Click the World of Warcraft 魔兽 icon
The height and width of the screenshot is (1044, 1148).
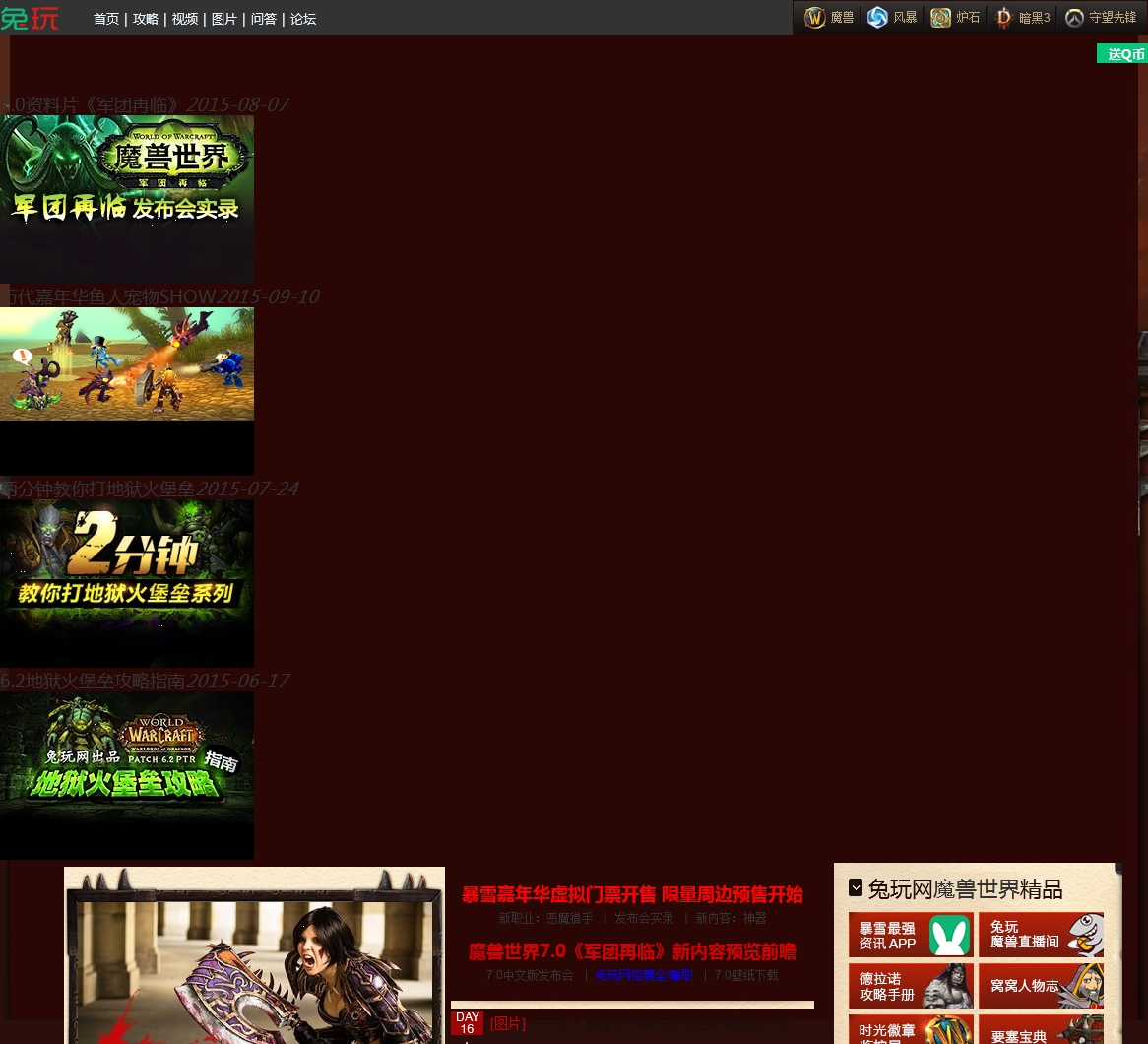tap(829, 18)
